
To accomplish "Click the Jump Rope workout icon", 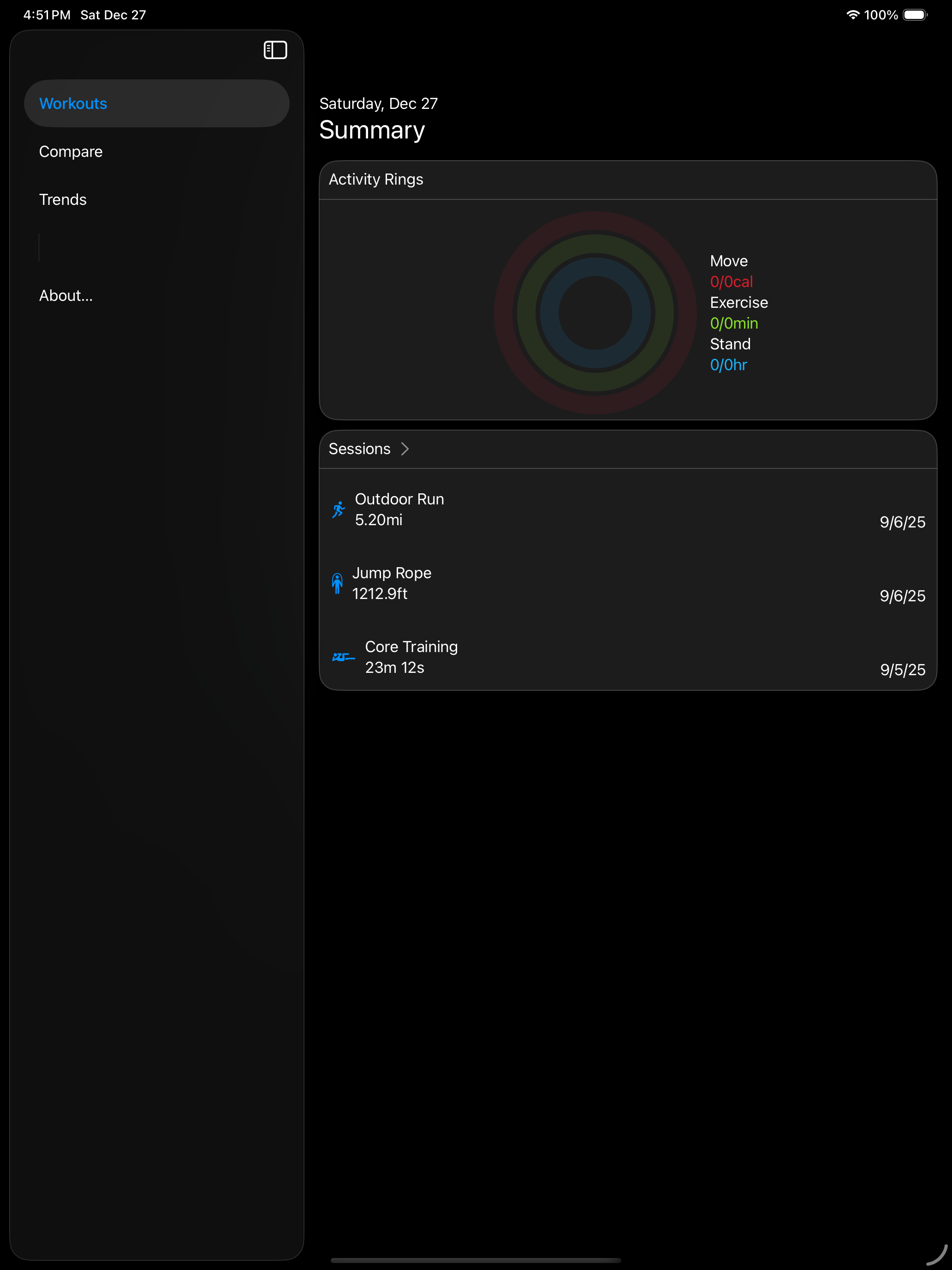I will tap(338, 583).
